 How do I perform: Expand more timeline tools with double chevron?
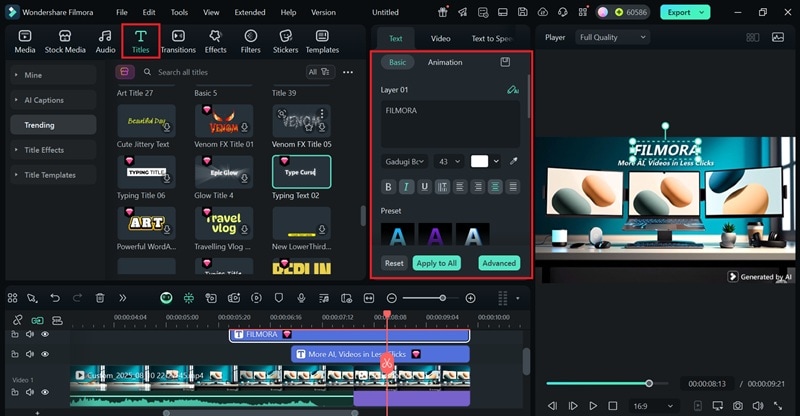(x=122, y=298)
